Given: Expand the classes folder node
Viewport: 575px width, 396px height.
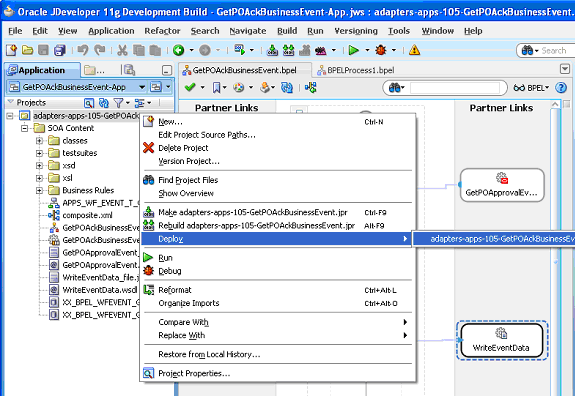Looking at the screenshot, I should click(39, 141).
